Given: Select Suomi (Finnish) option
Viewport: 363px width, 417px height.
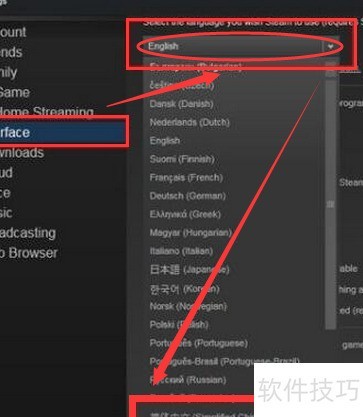Looking at the screenshot, I should [x=182, y=159].
